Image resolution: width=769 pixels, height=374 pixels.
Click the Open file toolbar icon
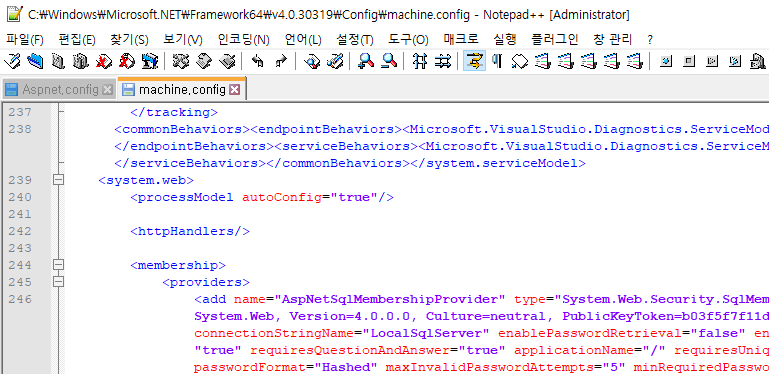(35, 61)
